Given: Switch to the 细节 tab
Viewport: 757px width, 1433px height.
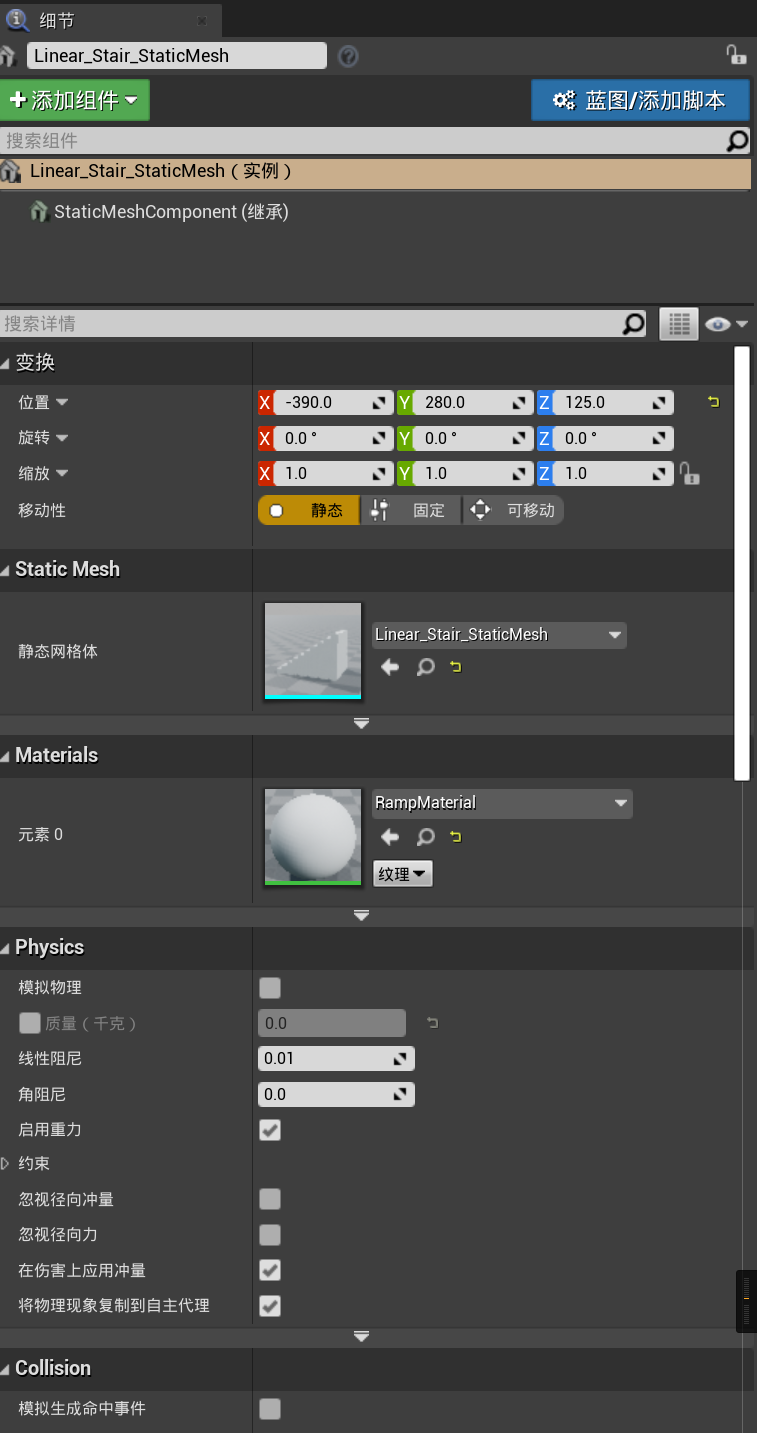Looking at the screenshot, I should click(x=110, y=20).
